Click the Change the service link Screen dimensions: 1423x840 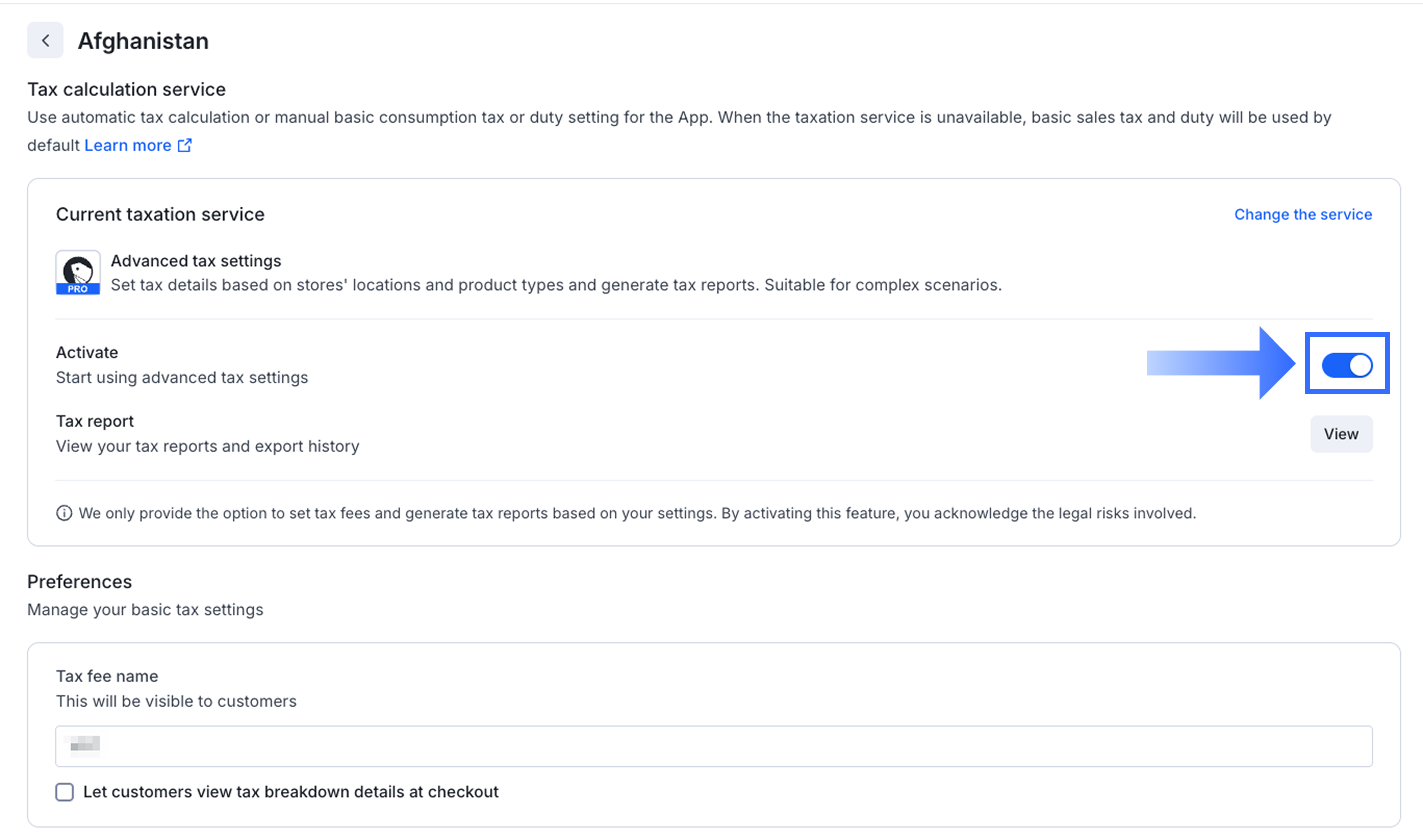click(1303, 215)
